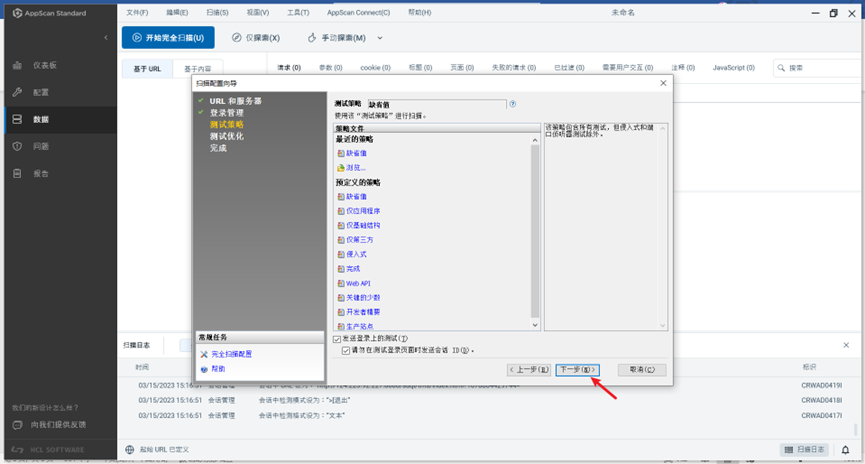Screen dimensions: 865x464
Task: Open the 视图(V) menu
Action: pyautogui.click(x=258, y=12)
